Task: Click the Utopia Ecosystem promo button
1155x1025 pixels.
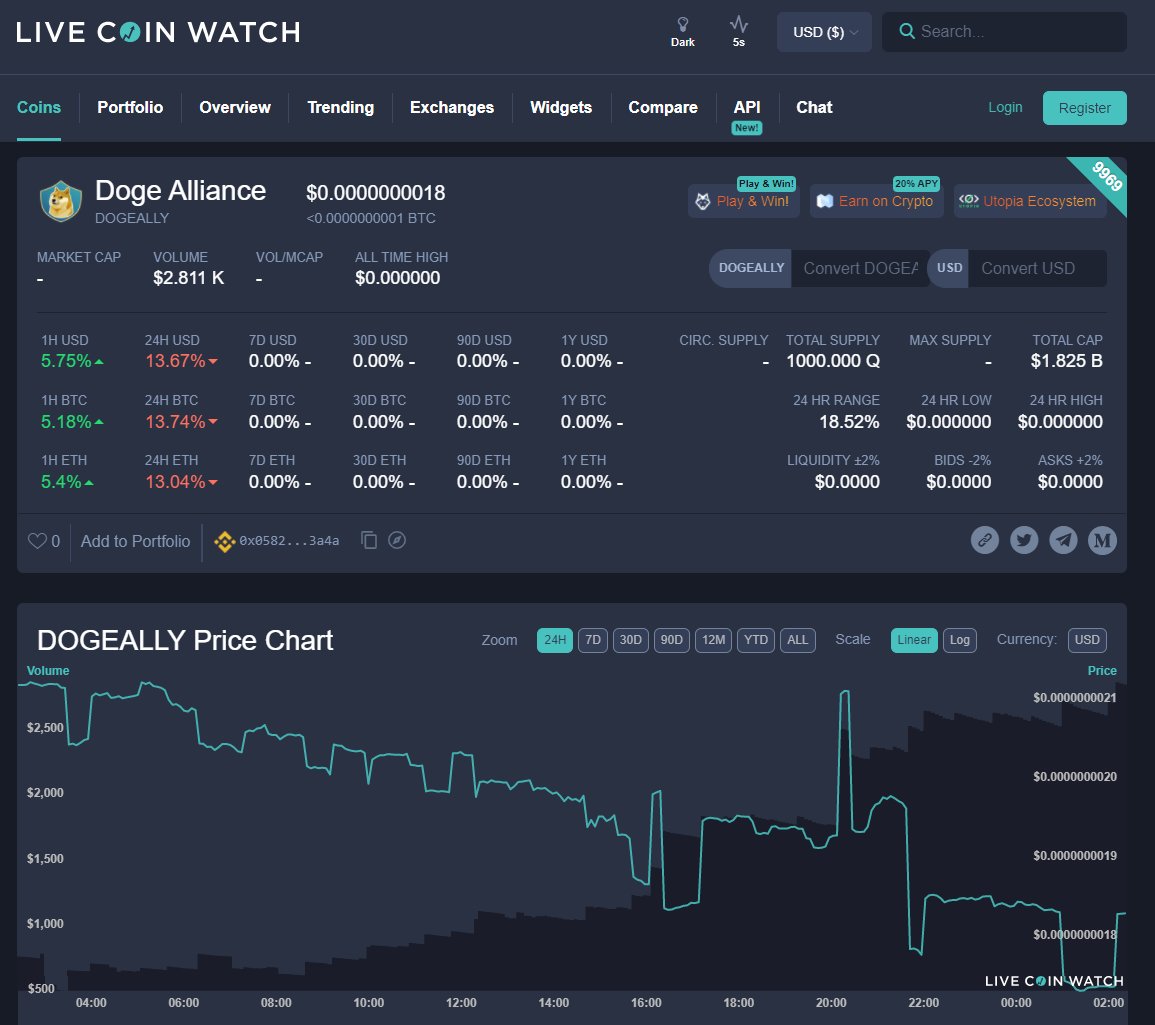Action: [x=1030, y=201]
